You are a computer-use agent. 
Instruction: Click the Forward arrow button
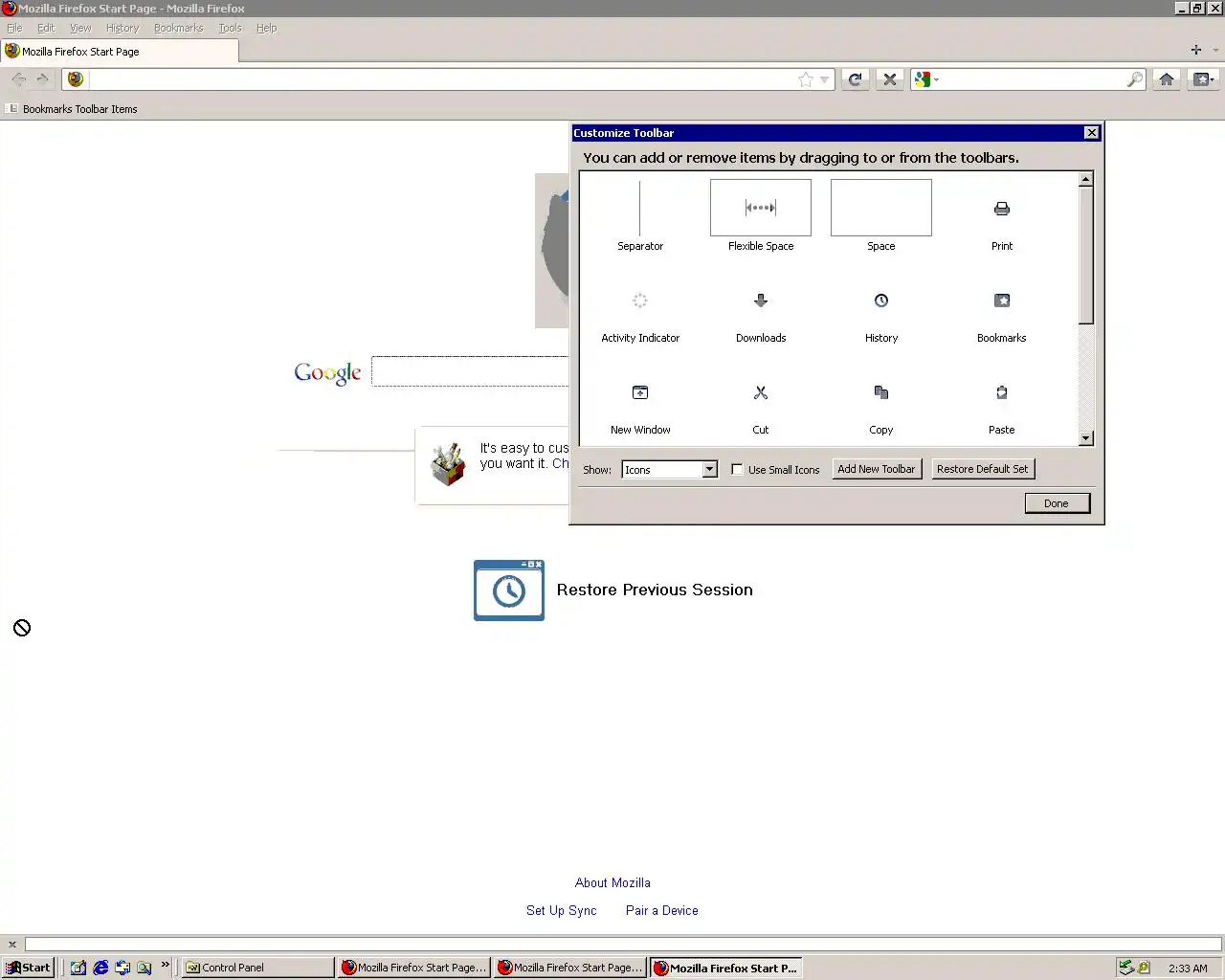pos(42,79)
